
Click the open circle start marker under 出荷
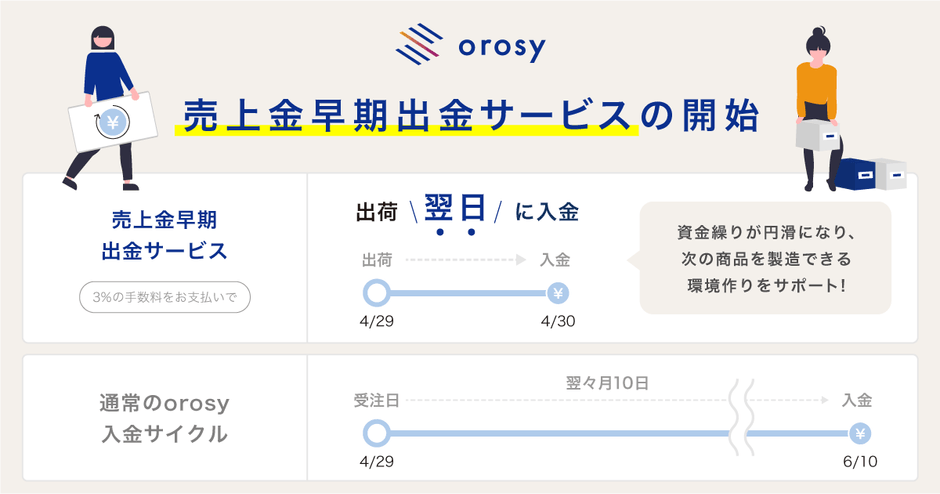377,293
